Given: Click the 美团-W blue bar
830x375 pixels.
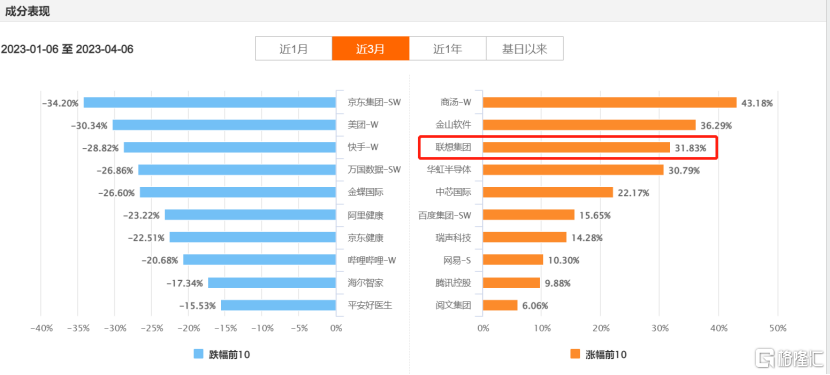Looking at the screenshot, I should coord(224,125).
